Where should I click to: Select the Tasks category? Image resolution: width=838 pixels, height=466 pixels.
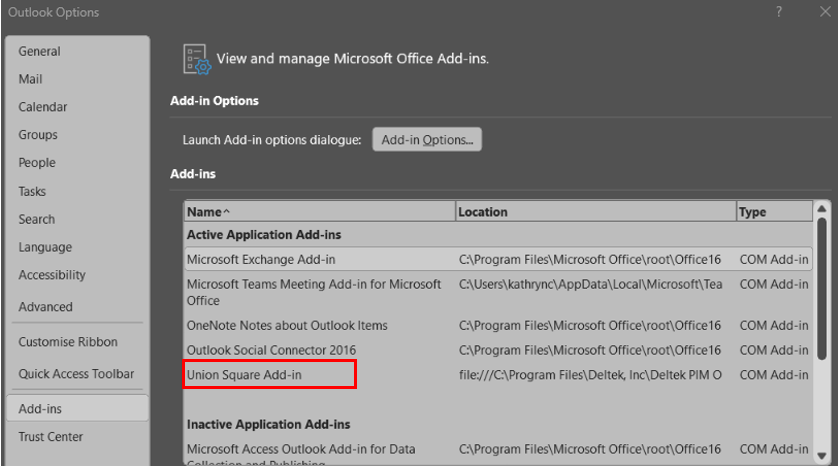[32, 191]
